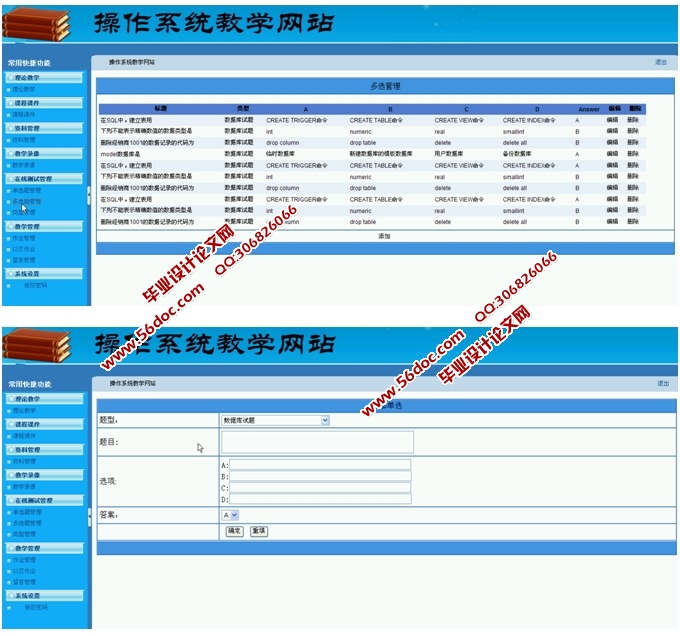Click the books logo above the 多选管理 list
The image size is (680, 636).
(x=36, y=24)
